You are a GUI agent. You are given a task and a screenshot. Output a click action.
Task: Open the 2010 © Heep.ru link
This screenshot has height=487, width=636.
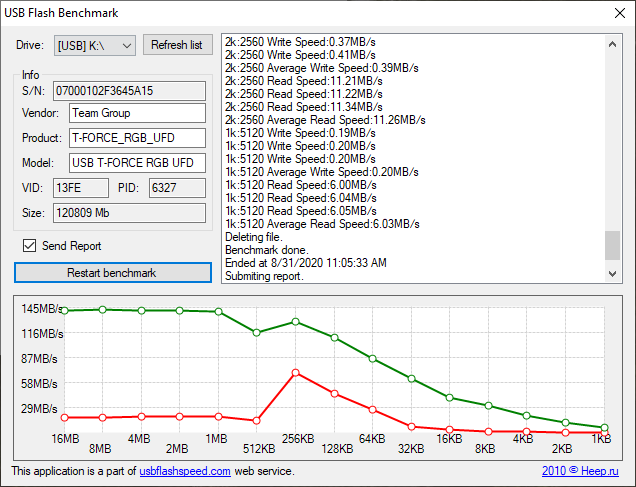coord(580,471)
